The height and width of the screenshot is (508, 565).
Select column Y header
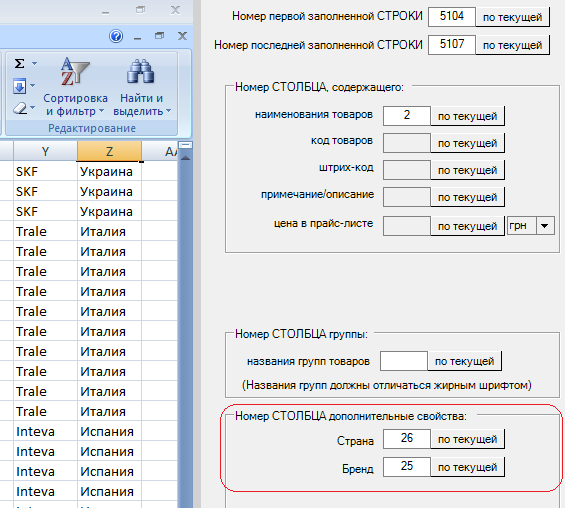pos(45,151)
